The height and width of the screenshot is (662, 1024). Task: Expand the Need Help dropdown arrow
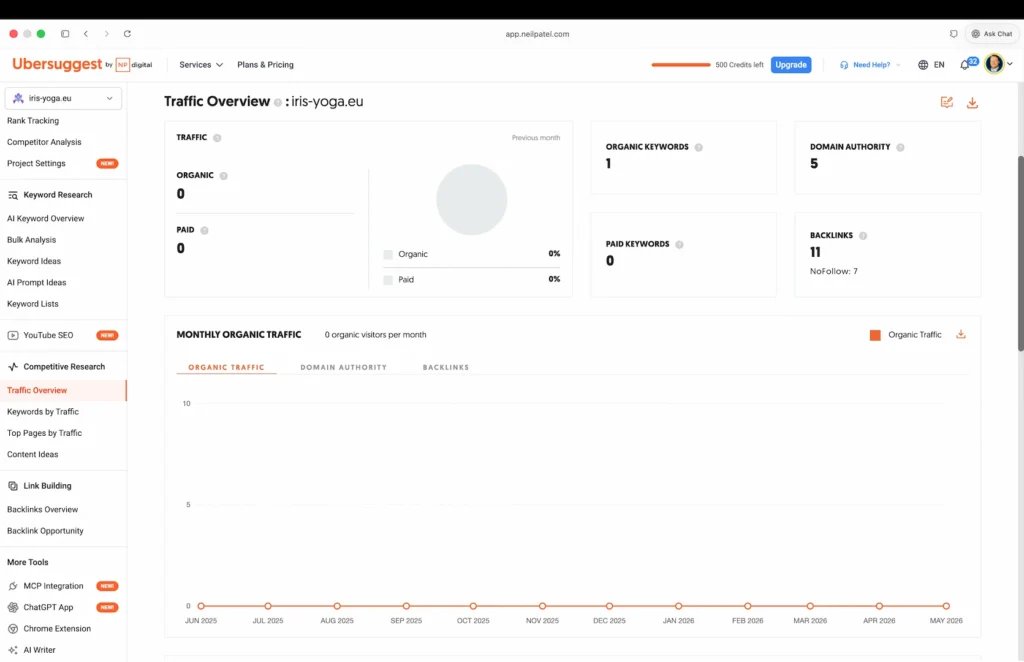click(898, 65)
